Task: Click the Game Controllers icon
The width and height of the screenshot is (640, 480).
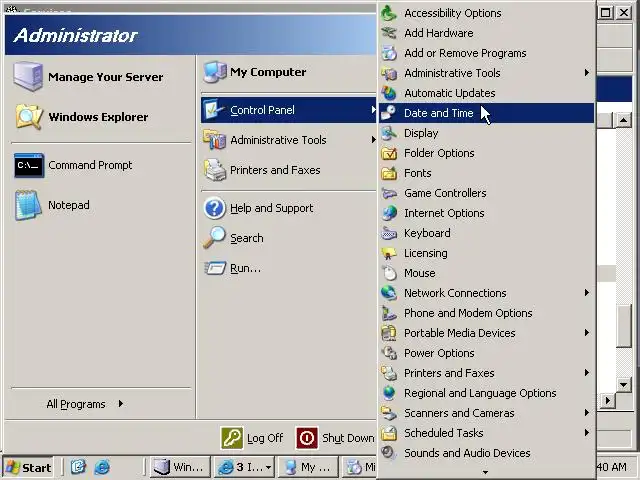Action: click(389, 193)
